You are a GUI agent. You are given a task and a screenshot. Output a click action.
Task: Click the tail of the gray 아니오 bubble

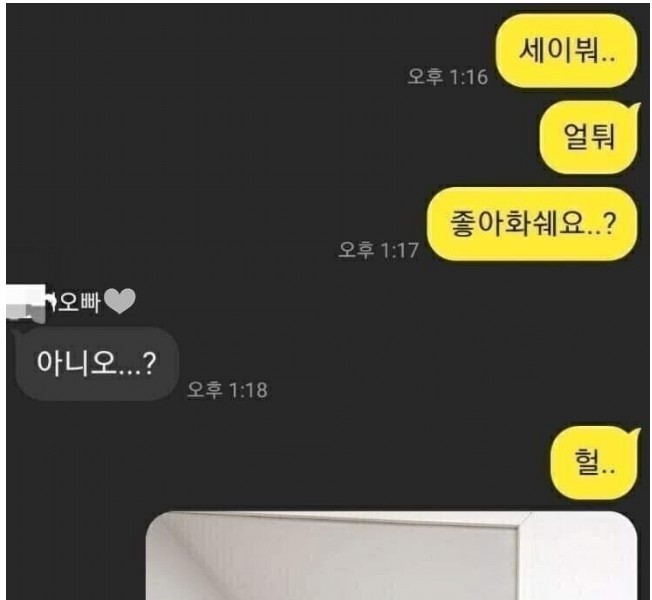(x=17, y=333)
